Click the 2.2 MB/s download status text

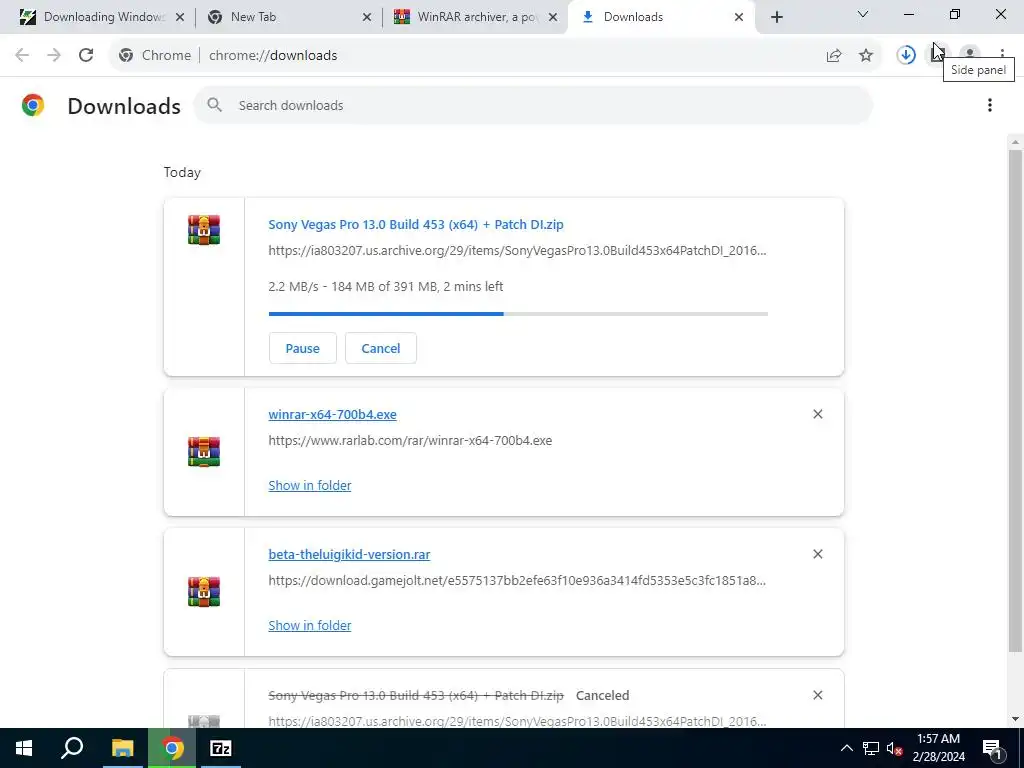385,286
